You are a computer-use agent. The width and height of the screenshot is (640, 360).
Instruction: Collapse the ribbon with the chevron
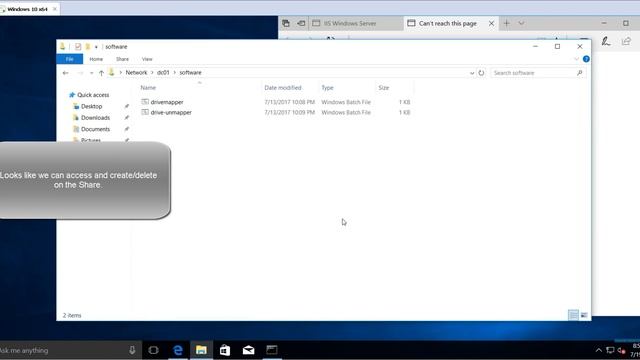click(x=576, y=59)
